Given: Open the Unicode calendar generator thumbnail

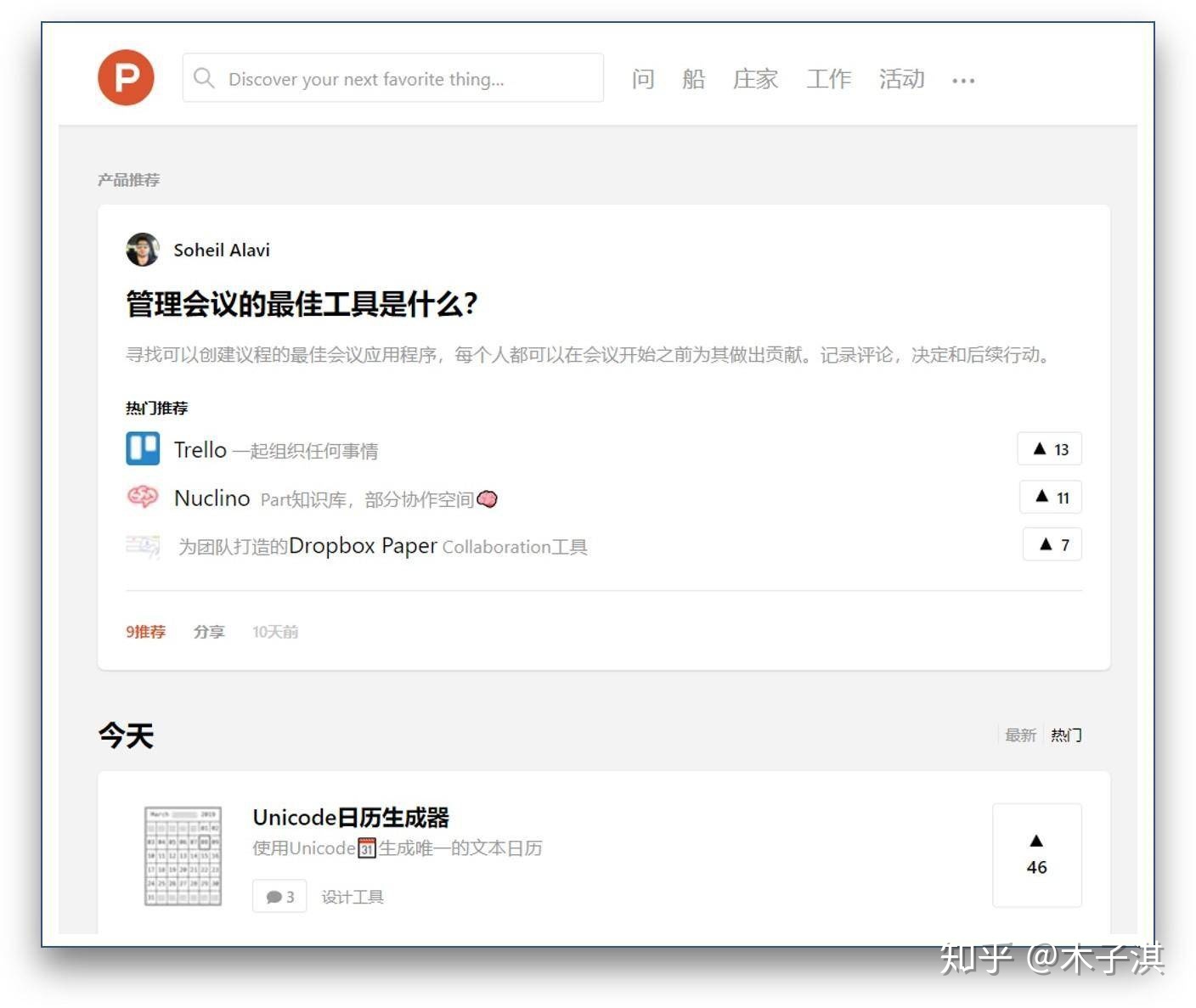Looking at the screenshot, I should pyautogui.click(x=183, y=856).
